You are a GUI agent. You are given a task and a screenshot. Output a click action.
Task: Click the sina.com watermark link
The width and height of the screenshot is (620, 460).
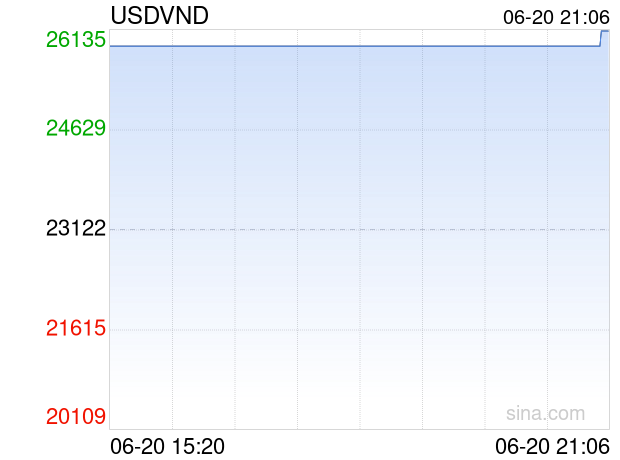[x=545, y=413]
